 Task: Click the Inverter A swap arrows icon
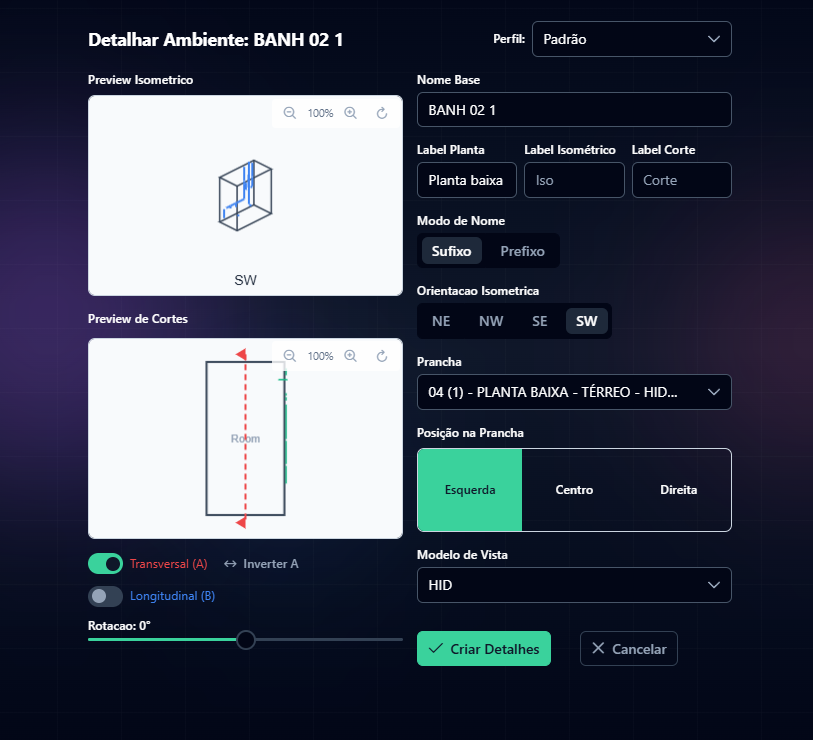click(x=230, y=564)
